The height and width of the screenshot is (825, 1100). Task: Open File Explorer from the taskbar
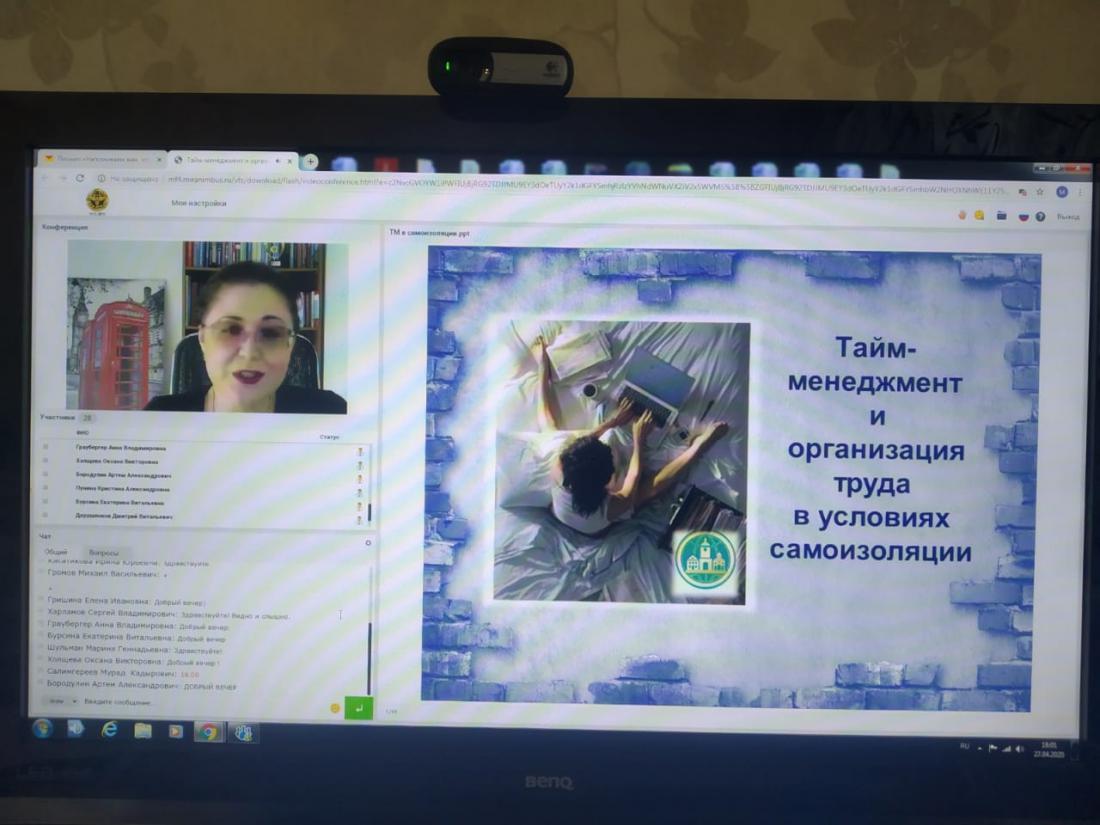[x=143, y=731]
